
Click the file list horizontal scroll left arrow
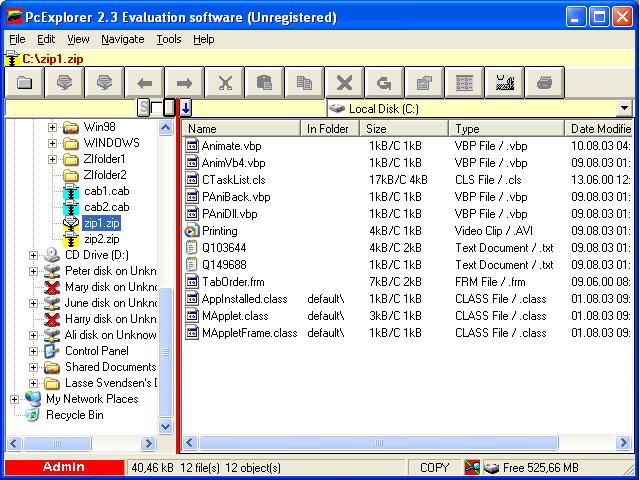point(190,442)
